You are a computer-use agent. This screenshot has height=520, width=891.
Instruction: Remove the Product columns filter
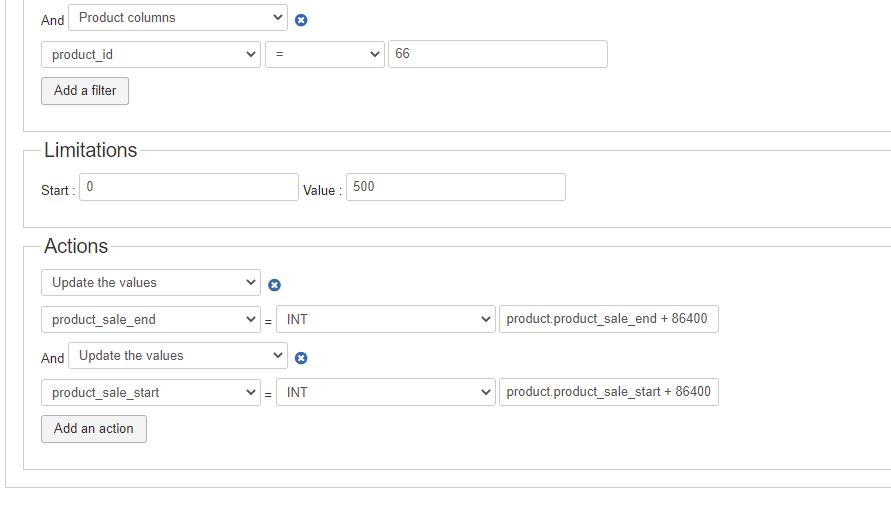point(301,20)
